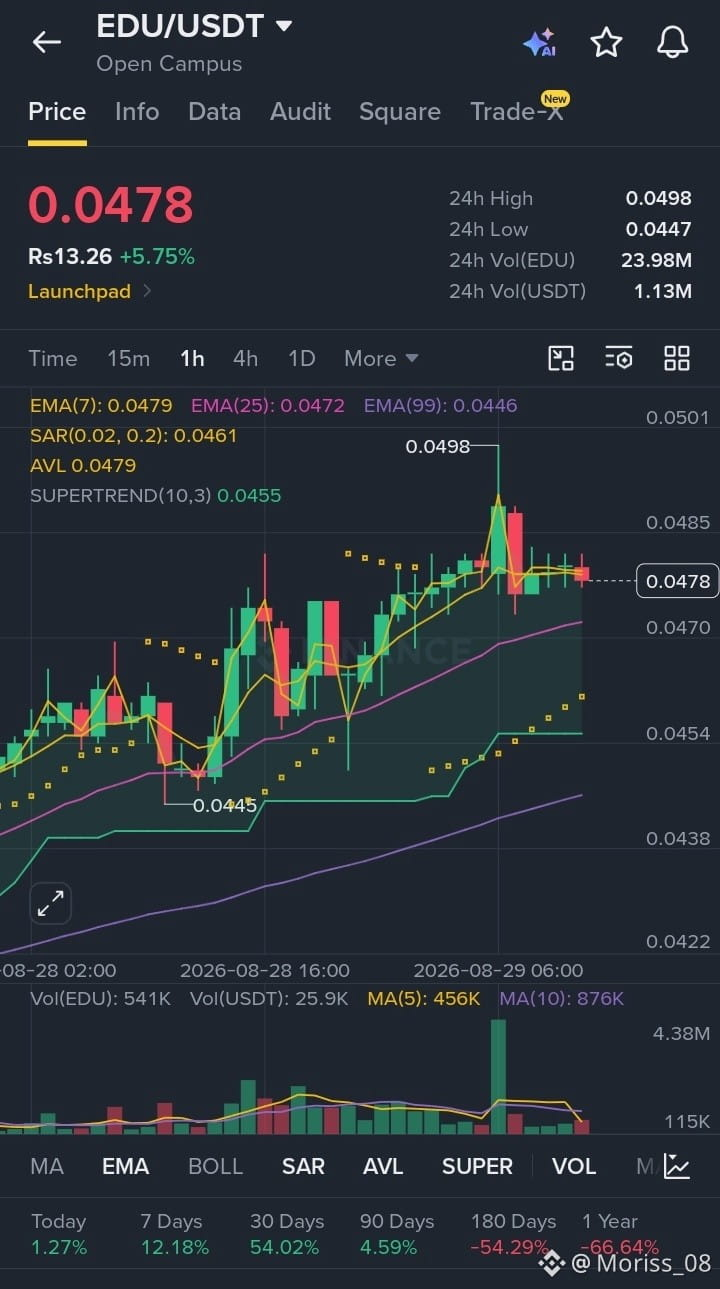
Task: Click the EMA(99): 0.0446 legend
Action: (x=441, y=406)
